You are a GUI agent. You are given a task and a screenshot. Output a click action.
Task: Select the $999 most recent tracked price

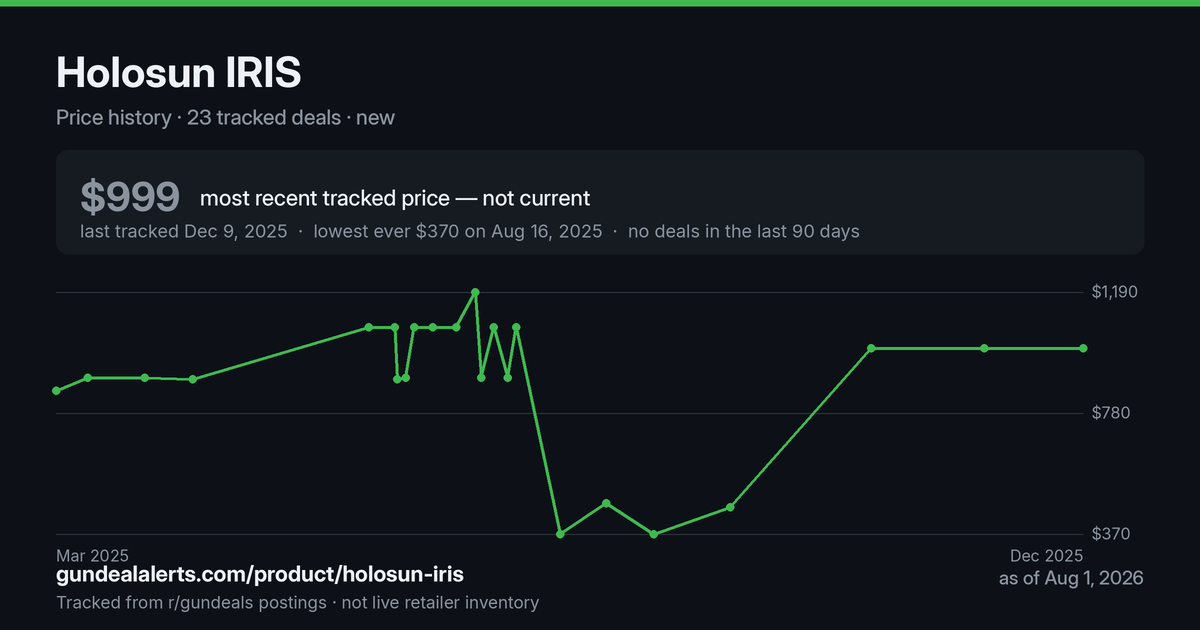pos(130,198)
